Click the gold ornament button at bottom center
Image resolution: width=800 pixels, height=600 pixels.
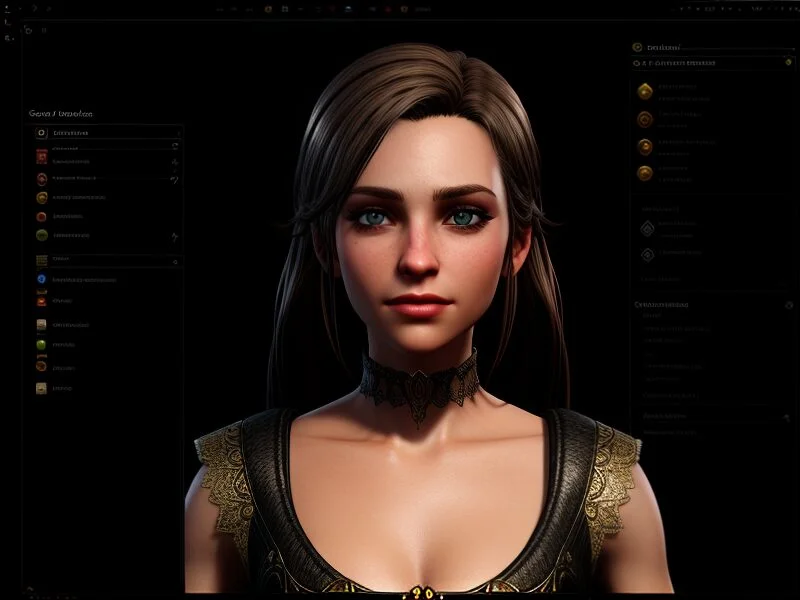pyautogui.click(x=422, y=592)
